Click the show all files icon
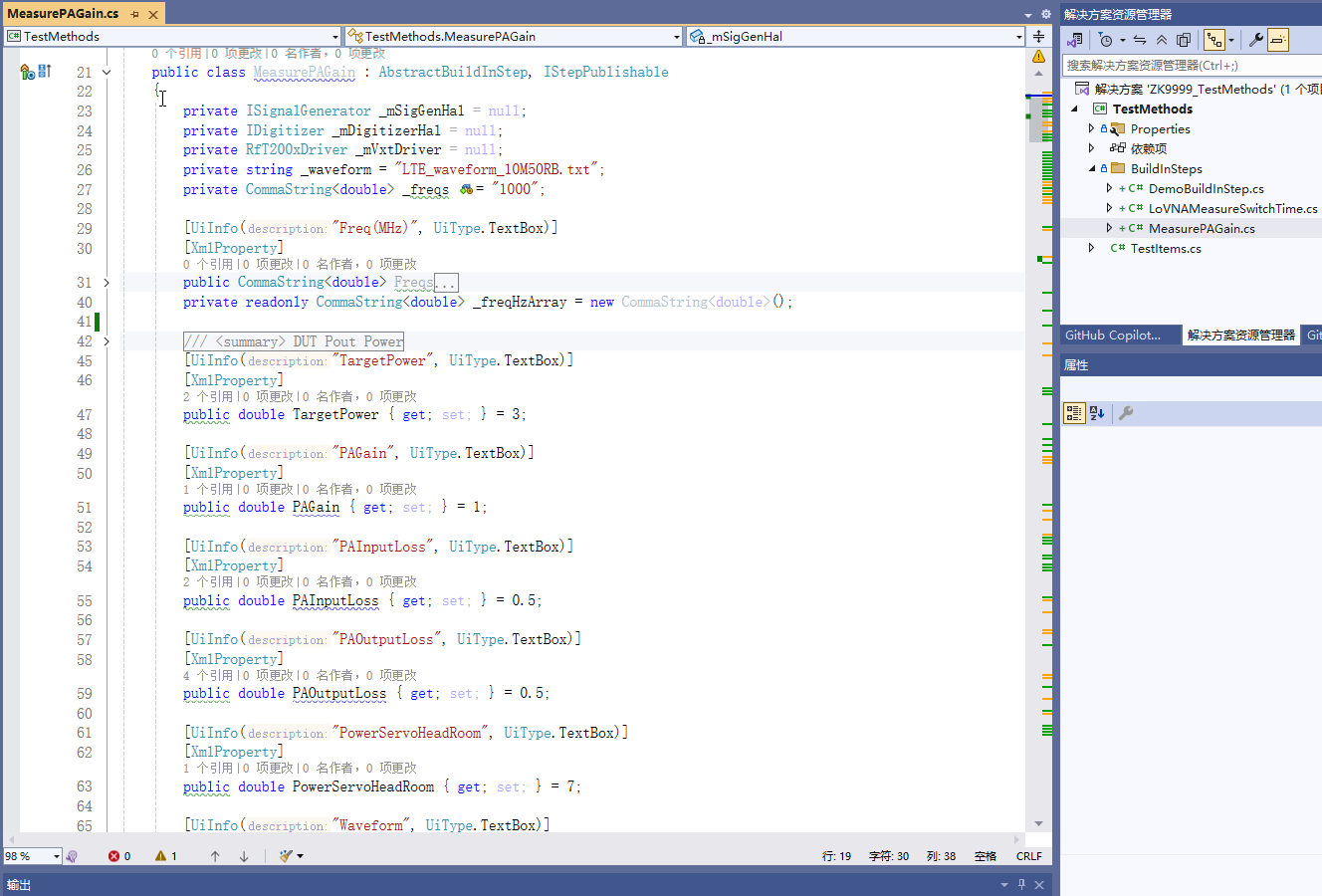The image size is (1322, 896). point(1184,40)
